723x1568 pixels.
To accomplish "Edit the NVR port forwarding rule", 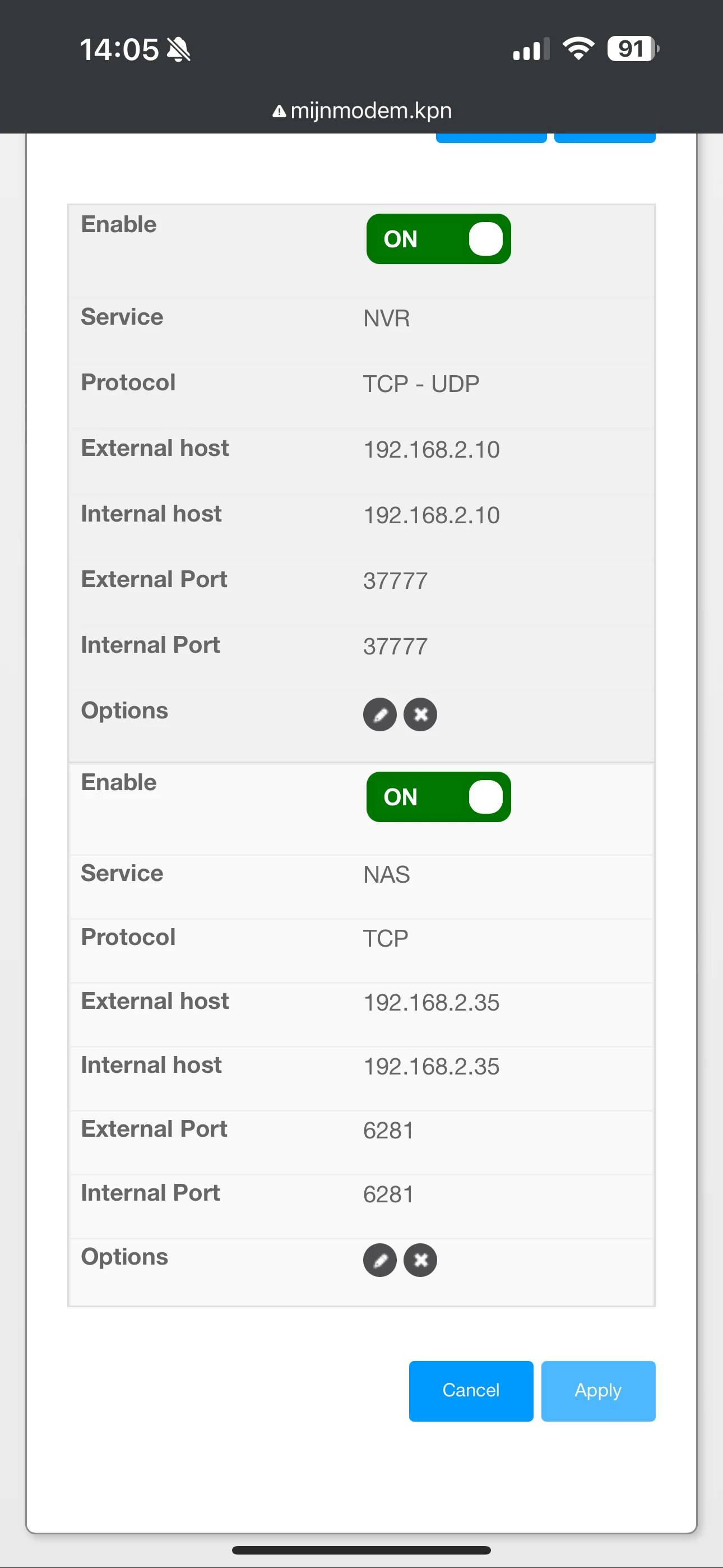I will pyautogui.click(x=380, y=714).
